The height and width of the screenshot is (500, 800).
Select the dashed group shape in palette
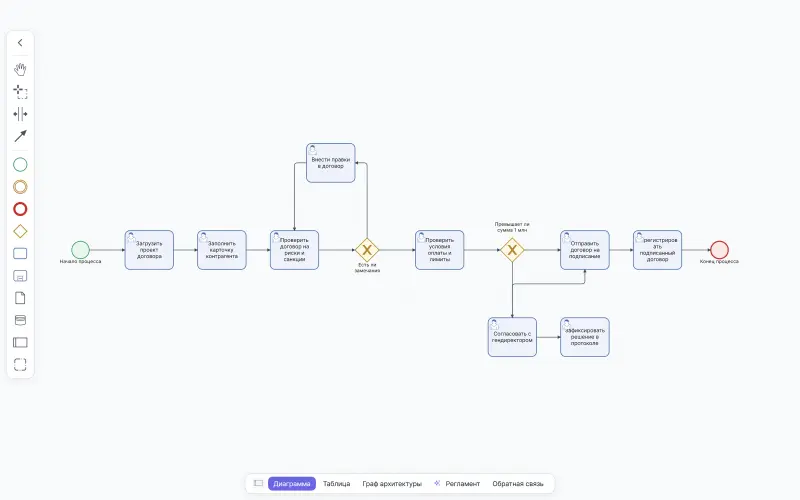(20, 365)
